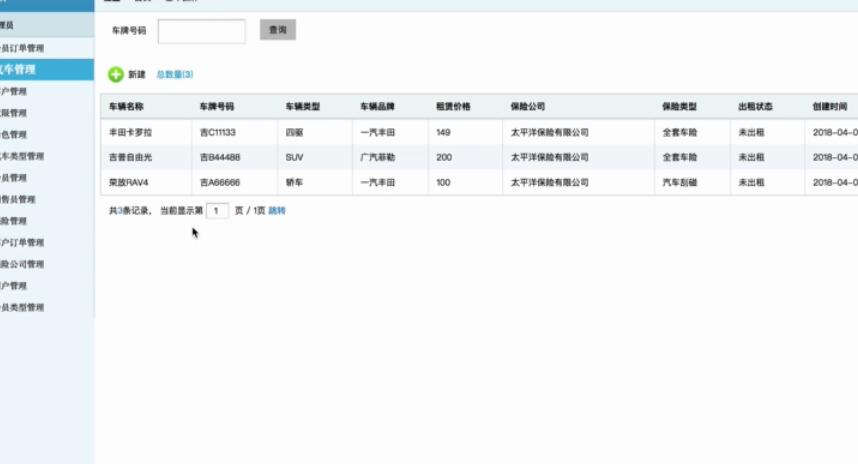Open 限管理 in the sidebar
The height and width of the screenshot is (464, 858).
(13, 113)
